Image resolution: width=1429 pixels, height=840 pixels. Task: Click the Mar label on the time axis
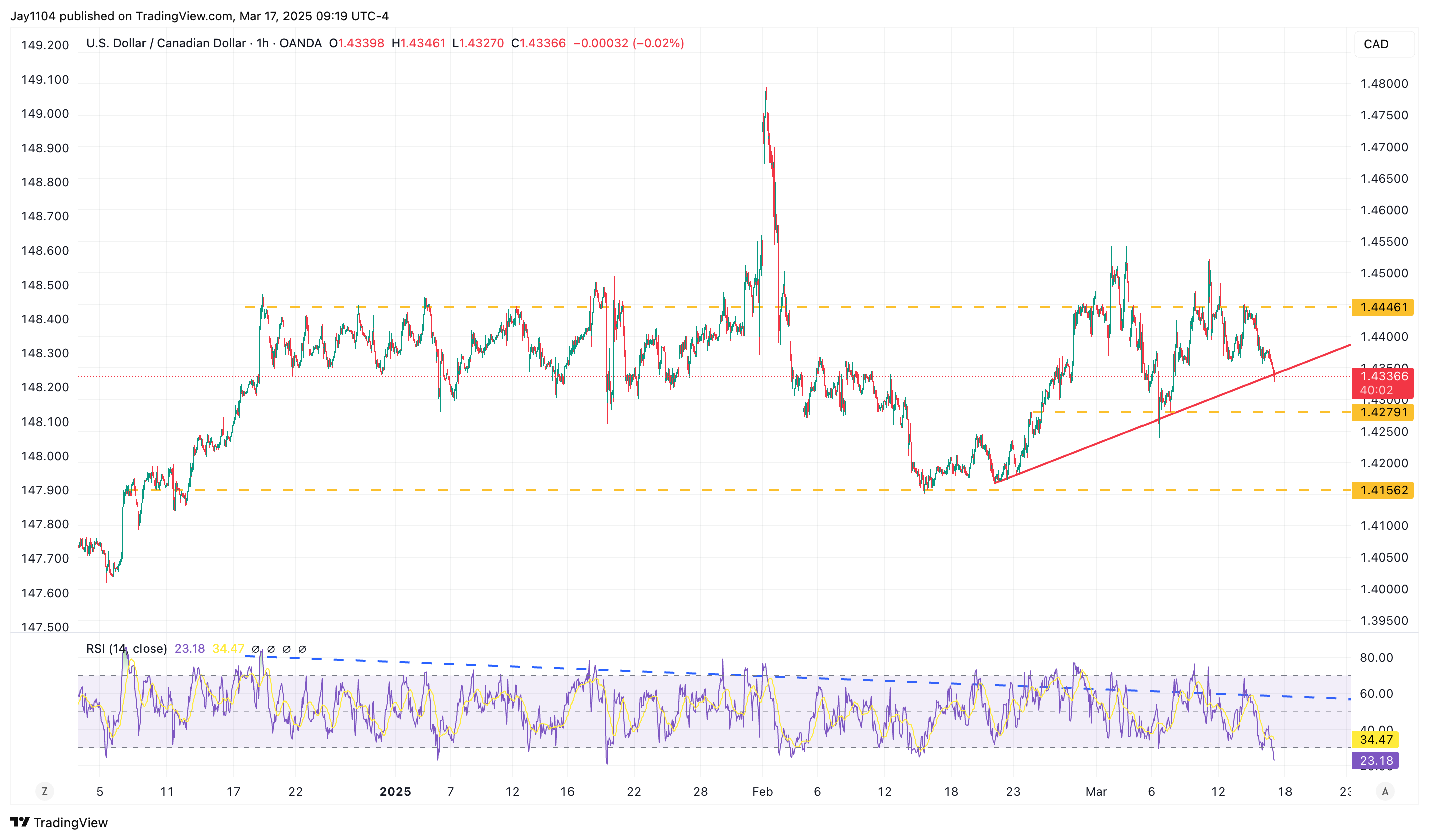click(x=1096, y=792)
